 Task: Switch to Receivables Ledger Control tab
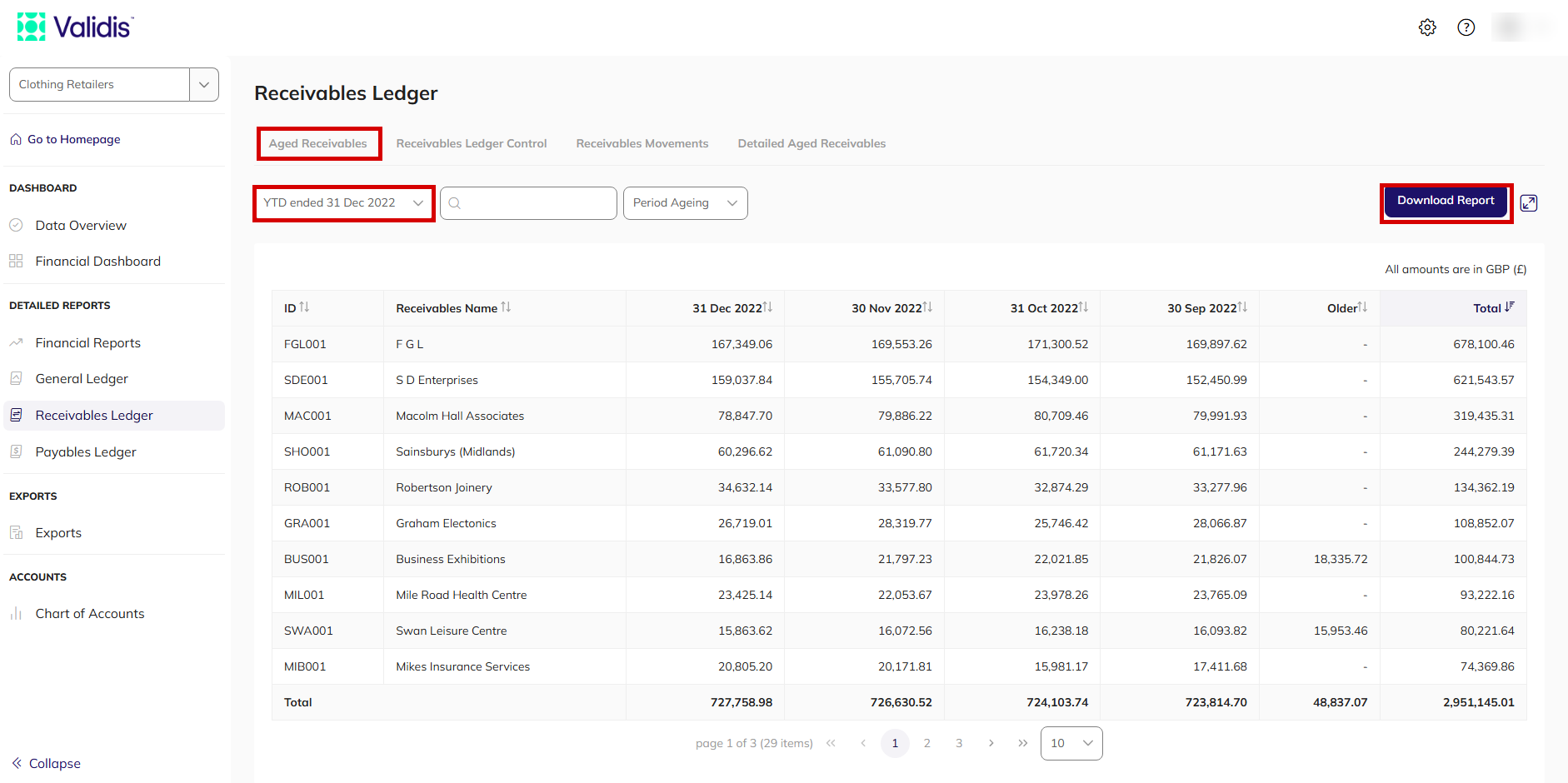click(472, 143)
